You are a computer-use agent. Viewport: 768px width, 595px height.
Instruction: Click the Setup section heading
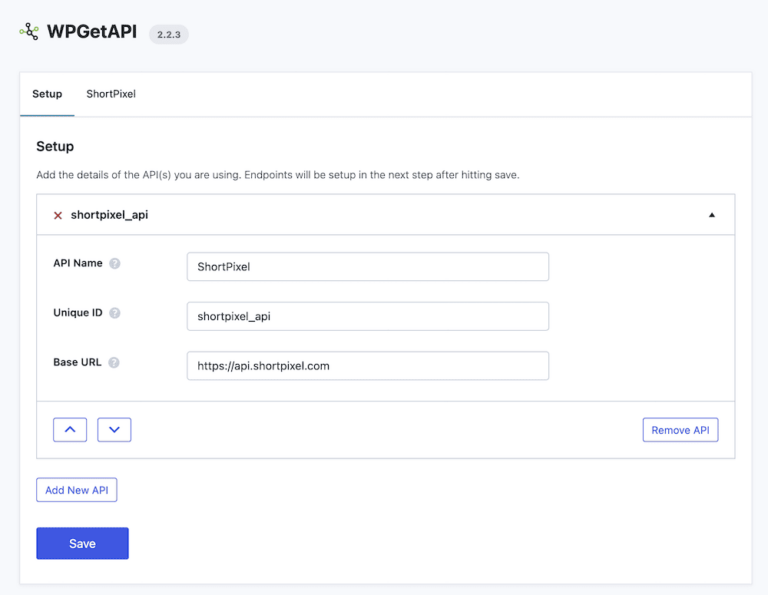coord(55,146)
